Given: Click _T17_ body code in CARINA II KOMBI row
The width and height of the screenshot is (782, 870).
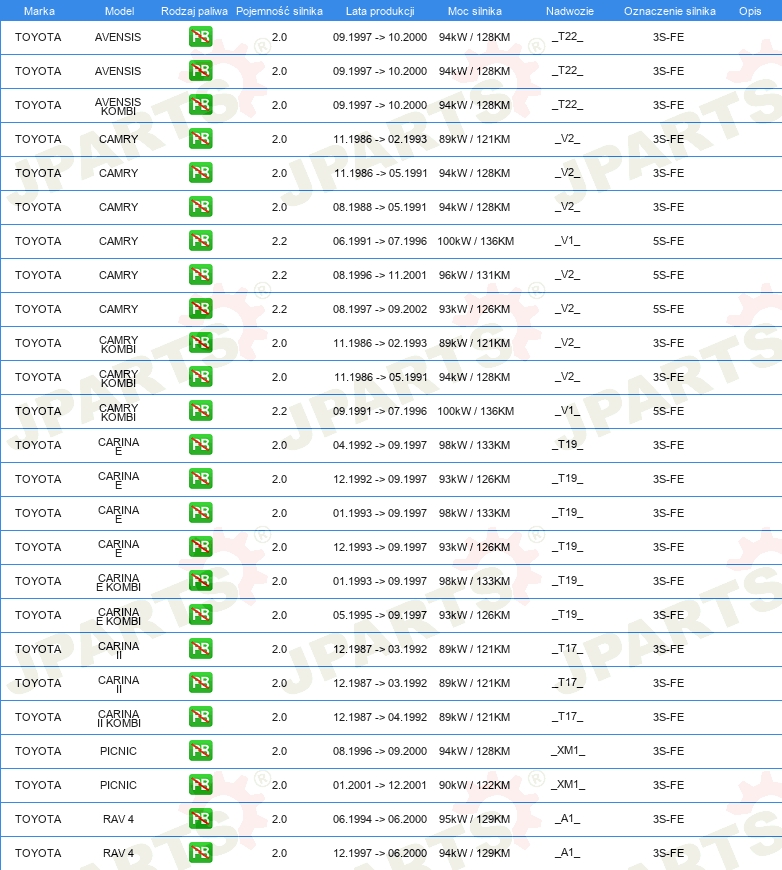Looking at the screenshot, I should 567,717.
